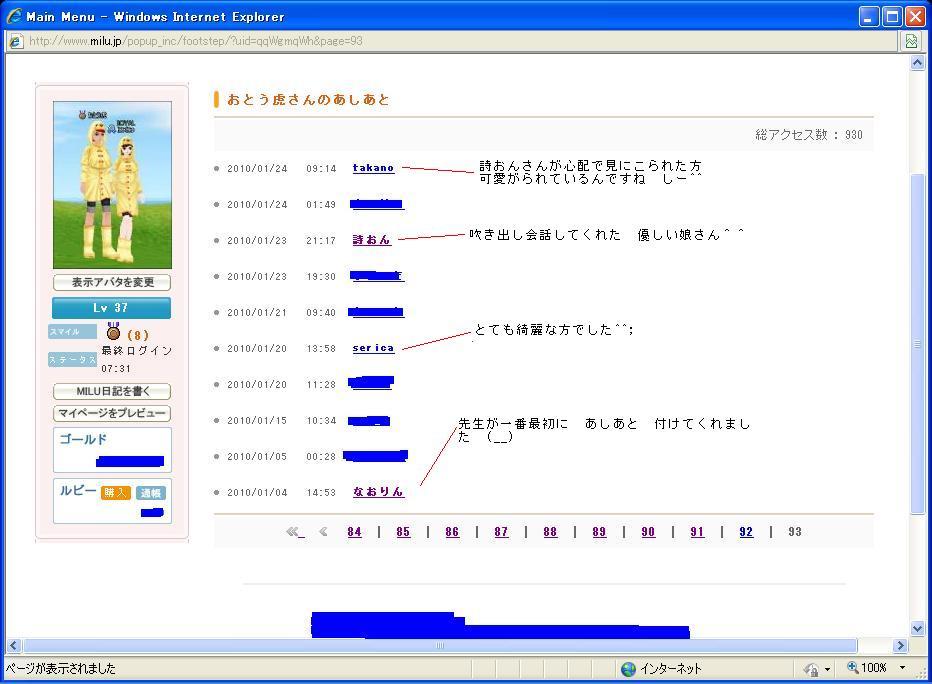Click the avatar thumbnail image
Image resolution: width=932 pixels, height=684 pixels.
tap(112, 185)
